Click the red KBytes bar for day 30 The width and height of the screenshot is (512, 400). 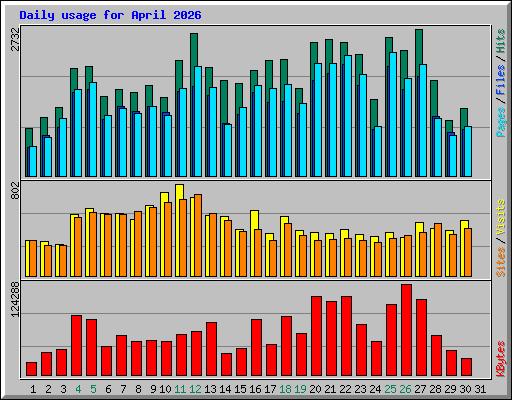(466, 367)
